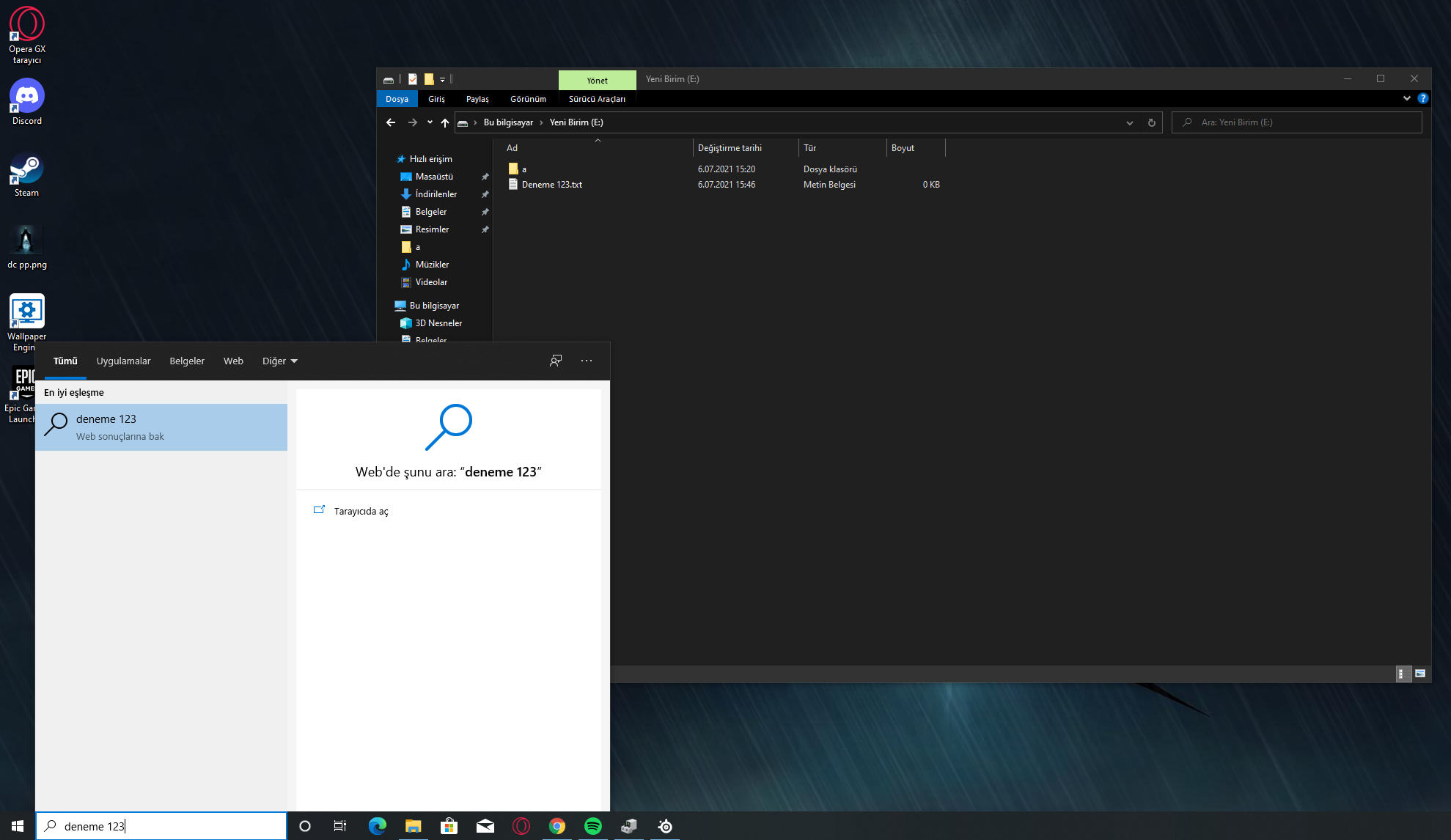The width and height of the screenshot is (1451, 840).
Task: Click Ara: Yeni Birim search box
Action: 1296,122
